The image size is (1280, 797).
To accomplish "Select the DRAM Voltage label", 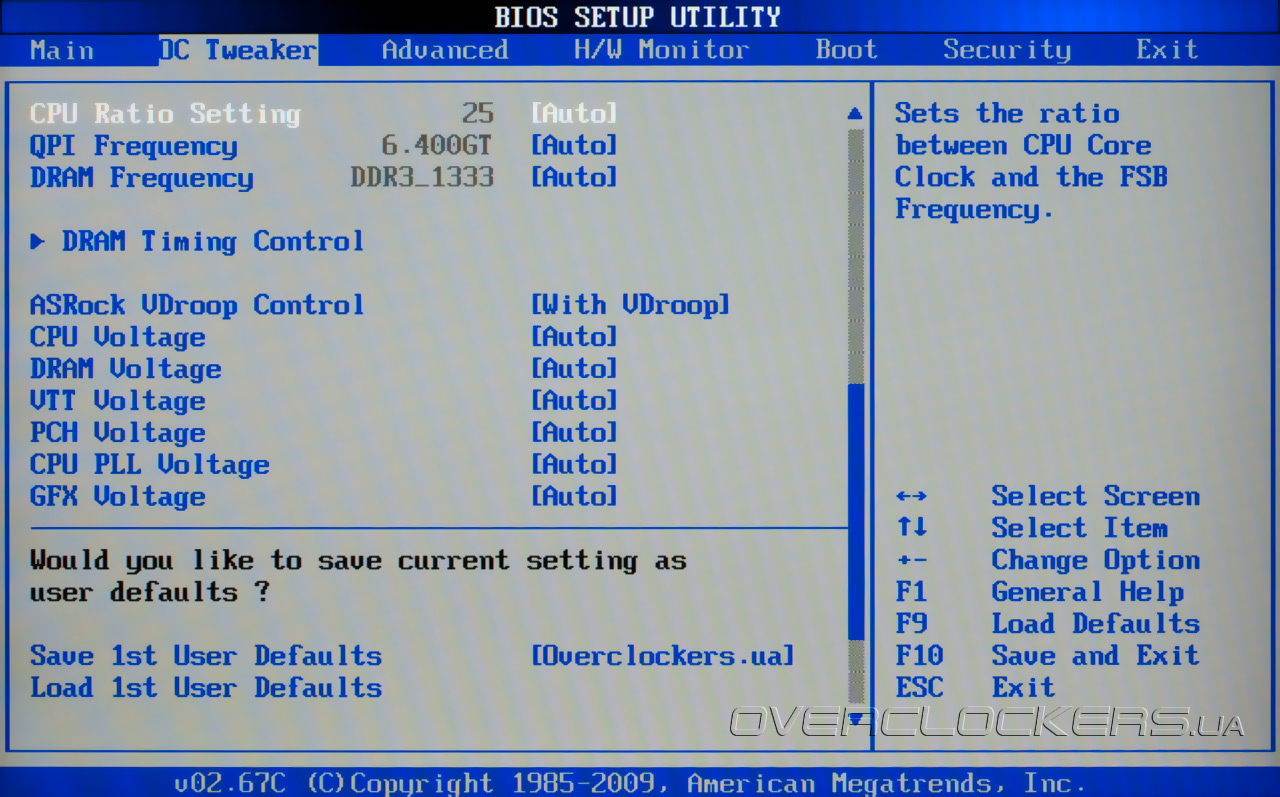I will pos(126,369).
